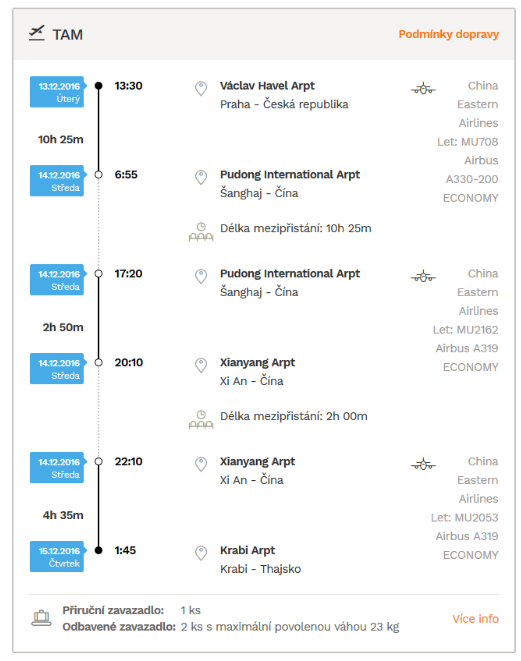Select the 15.12.2016 Čtvrtek date badge
Screen dimensions: 521x661
58,556
